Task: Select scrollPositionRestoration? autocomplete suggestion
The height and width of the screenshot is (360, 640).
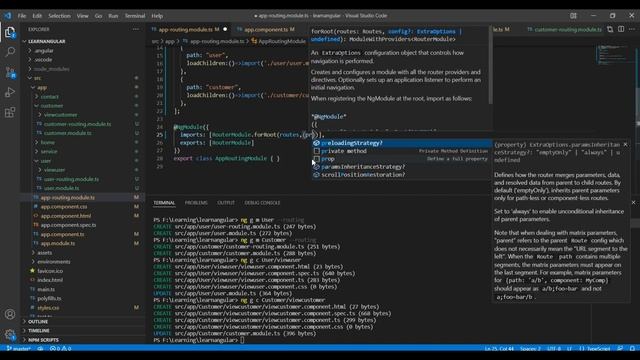Action: pyautogui.click(x=402, y=175)
